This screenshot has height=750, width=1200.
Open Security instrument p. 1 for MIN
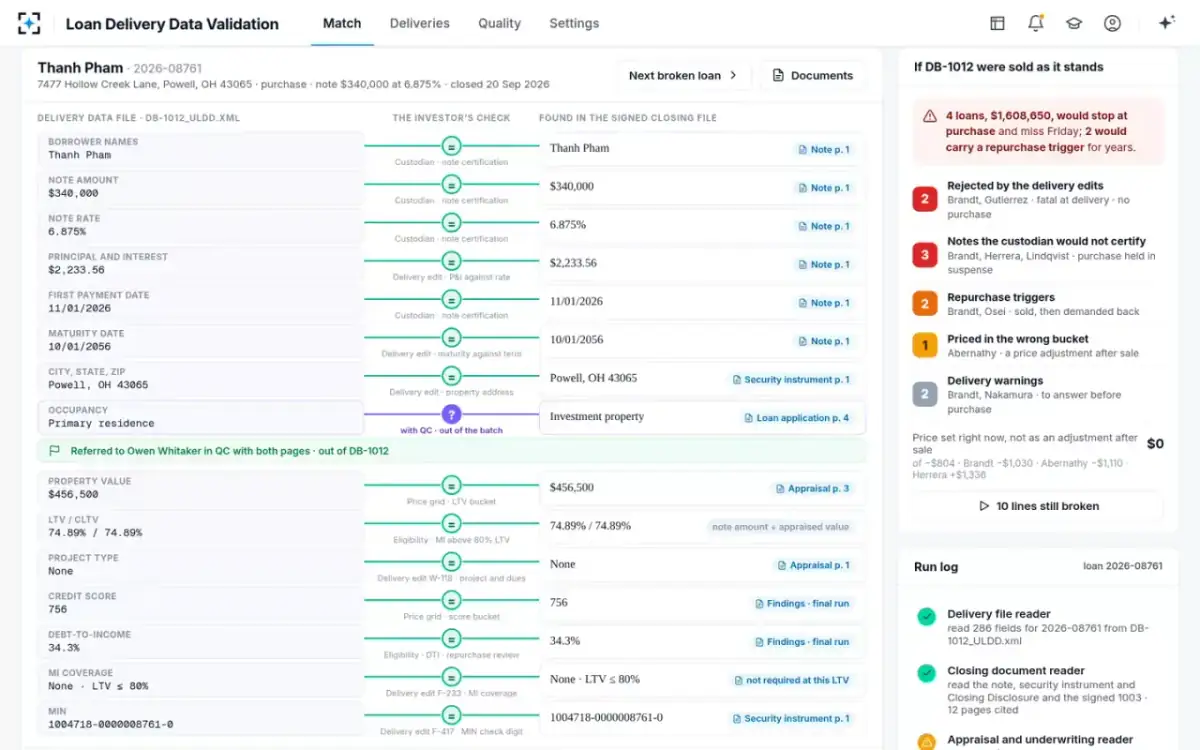click(x=791, y=718)
